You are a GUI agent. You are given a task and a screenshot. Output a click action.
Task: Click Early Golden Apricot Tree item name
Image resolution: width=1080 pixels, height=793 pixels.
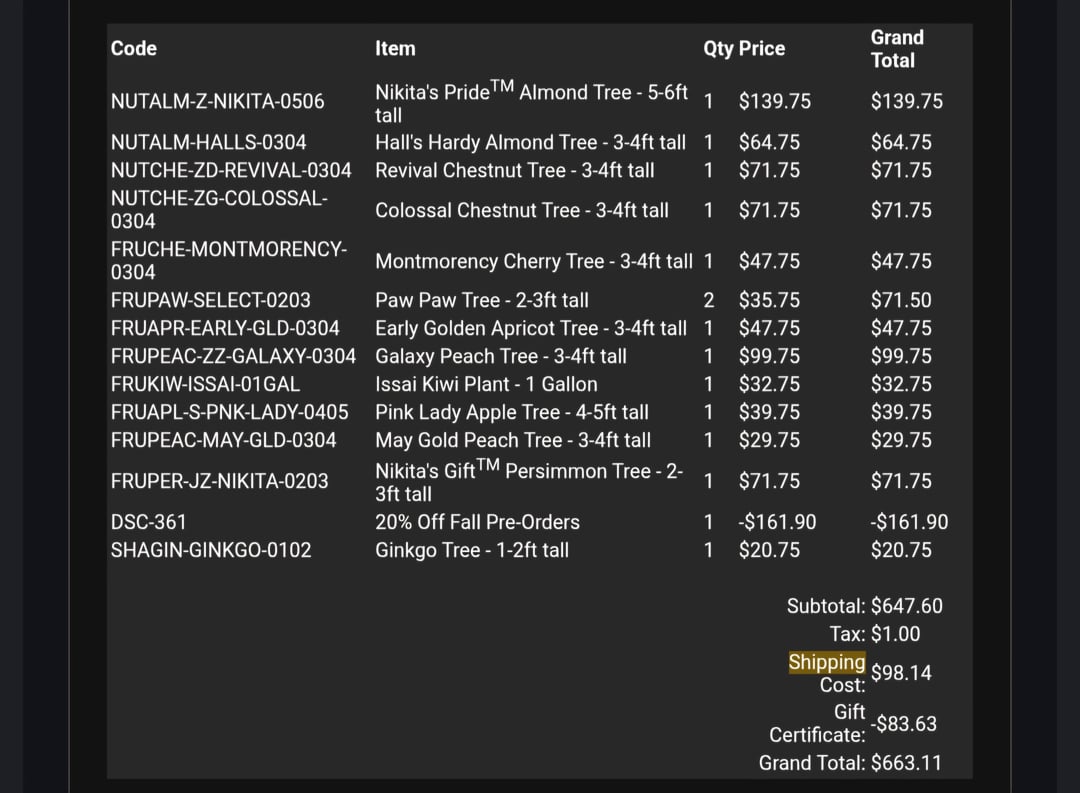(x=530, y=328)
